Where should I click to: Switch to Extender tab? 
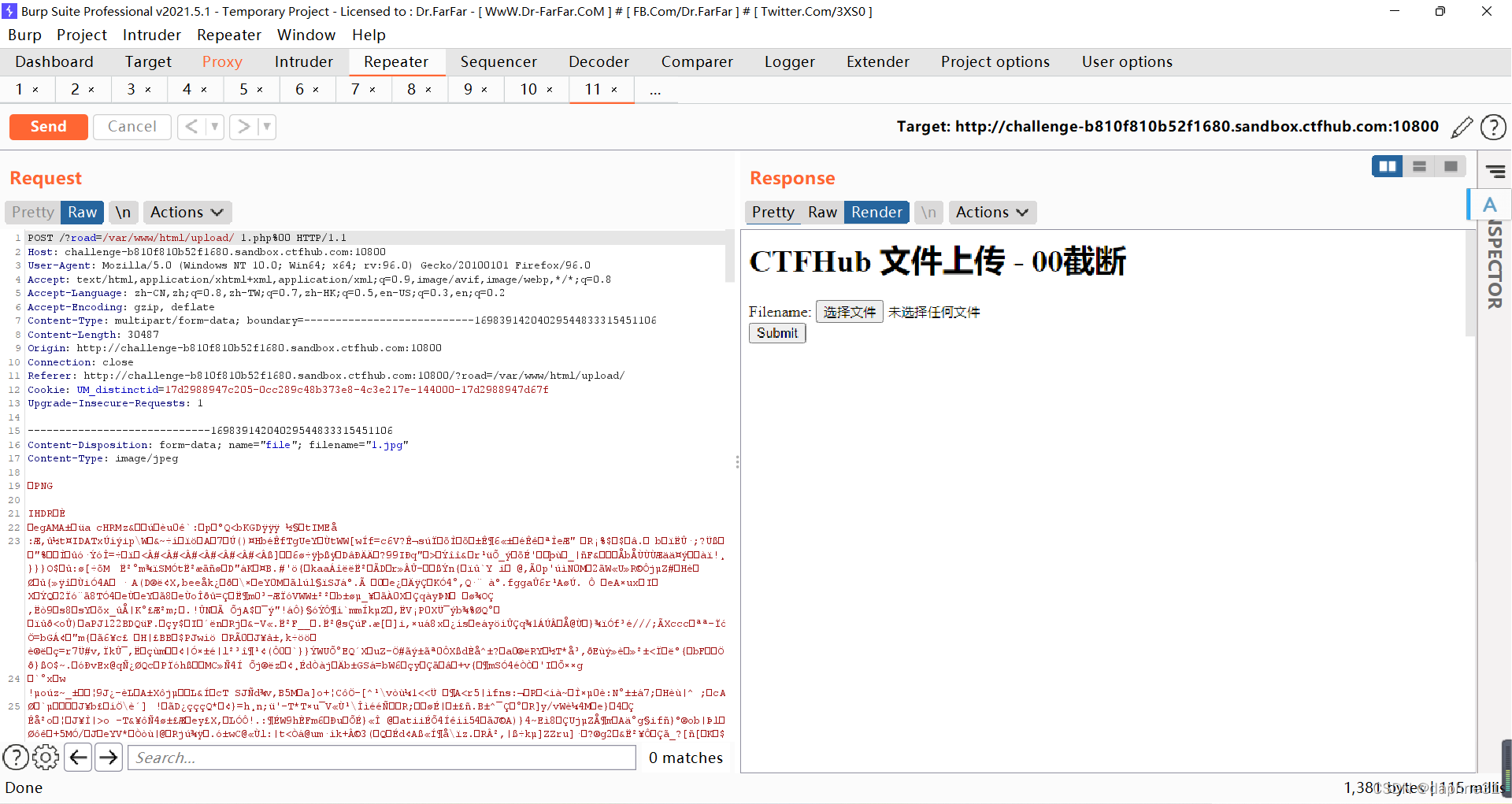pyautogui.click(x=878, y=62)
